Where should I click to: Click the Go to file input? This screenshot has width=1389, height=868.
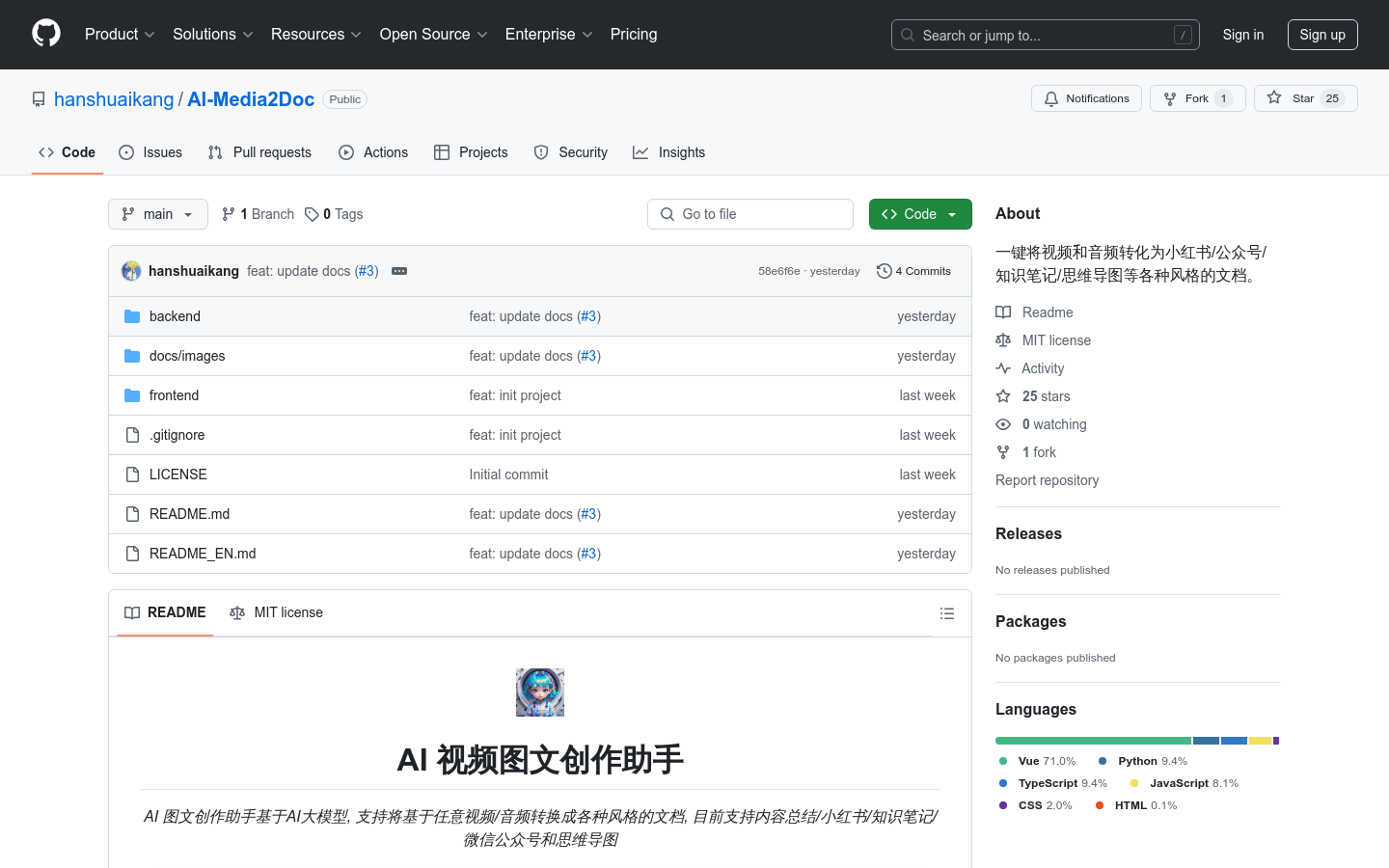click(x=750, y=214)
